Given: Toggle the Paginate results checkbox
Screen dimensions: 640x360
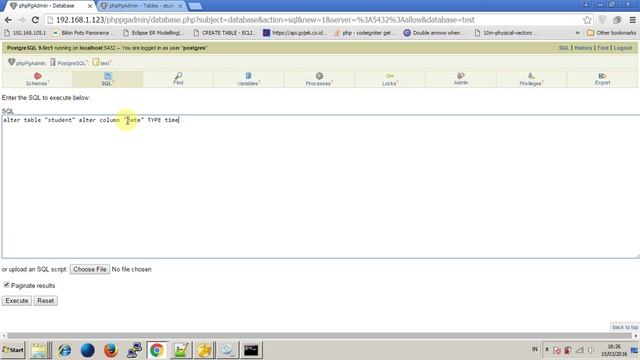Looking at the screenshot, I should pyautogui.click(x=7, y=284).
